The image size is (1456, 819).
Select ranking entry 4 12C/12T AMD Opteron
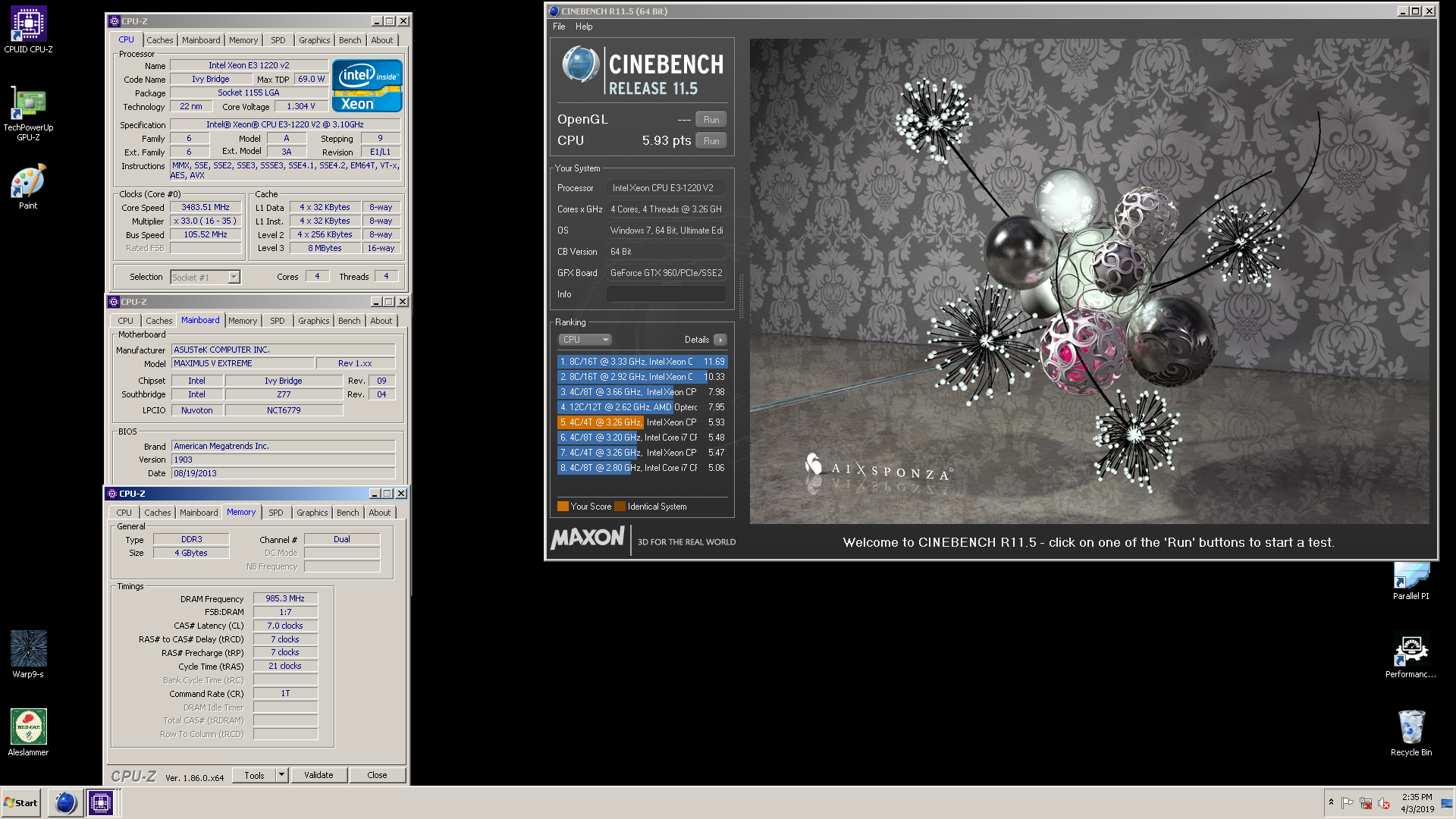[x=642, y=407]
